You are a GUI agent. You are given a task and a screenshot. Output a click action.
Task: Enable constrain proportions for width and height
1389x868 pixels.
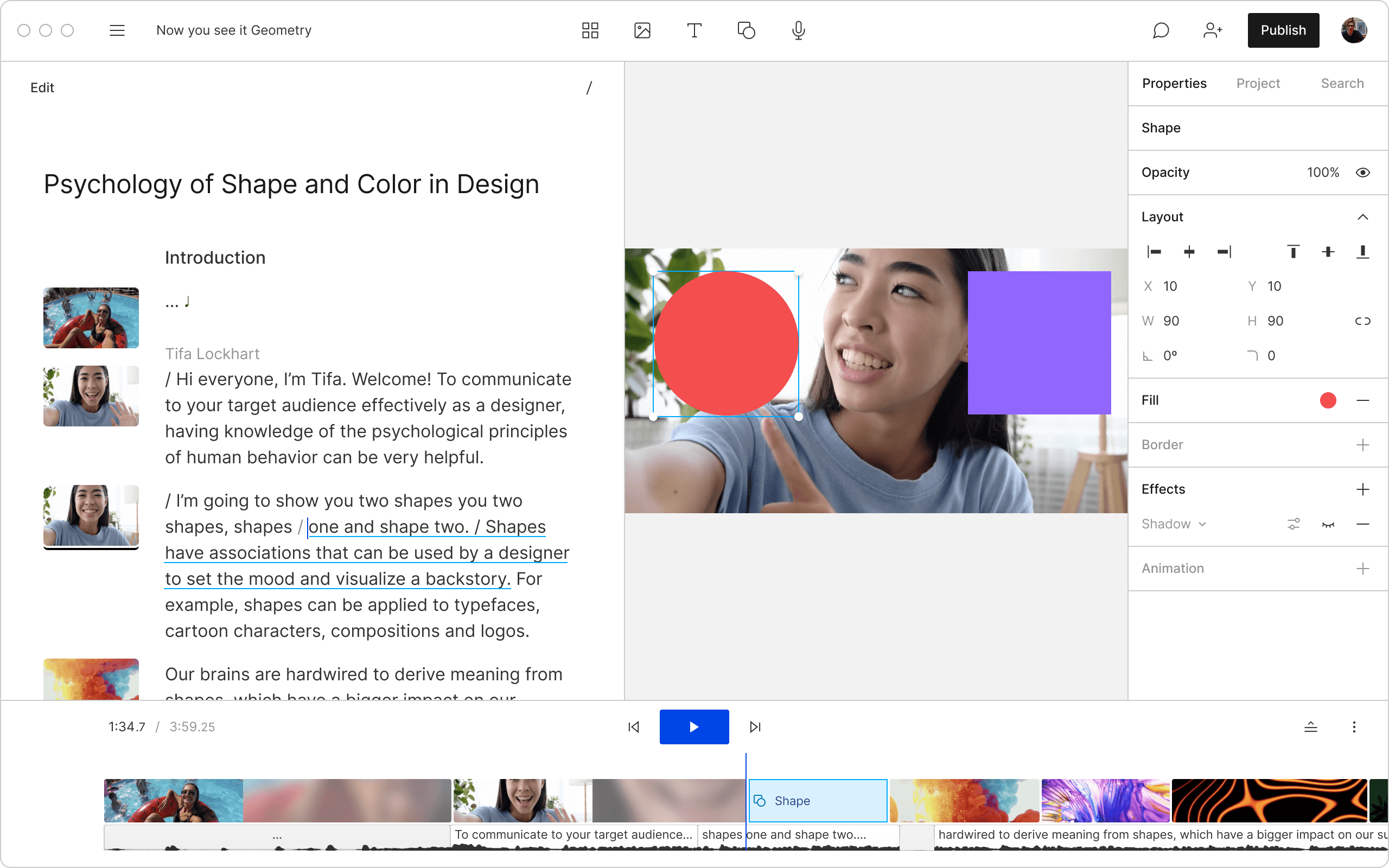pyautogui.click(x=1363, y=321)
